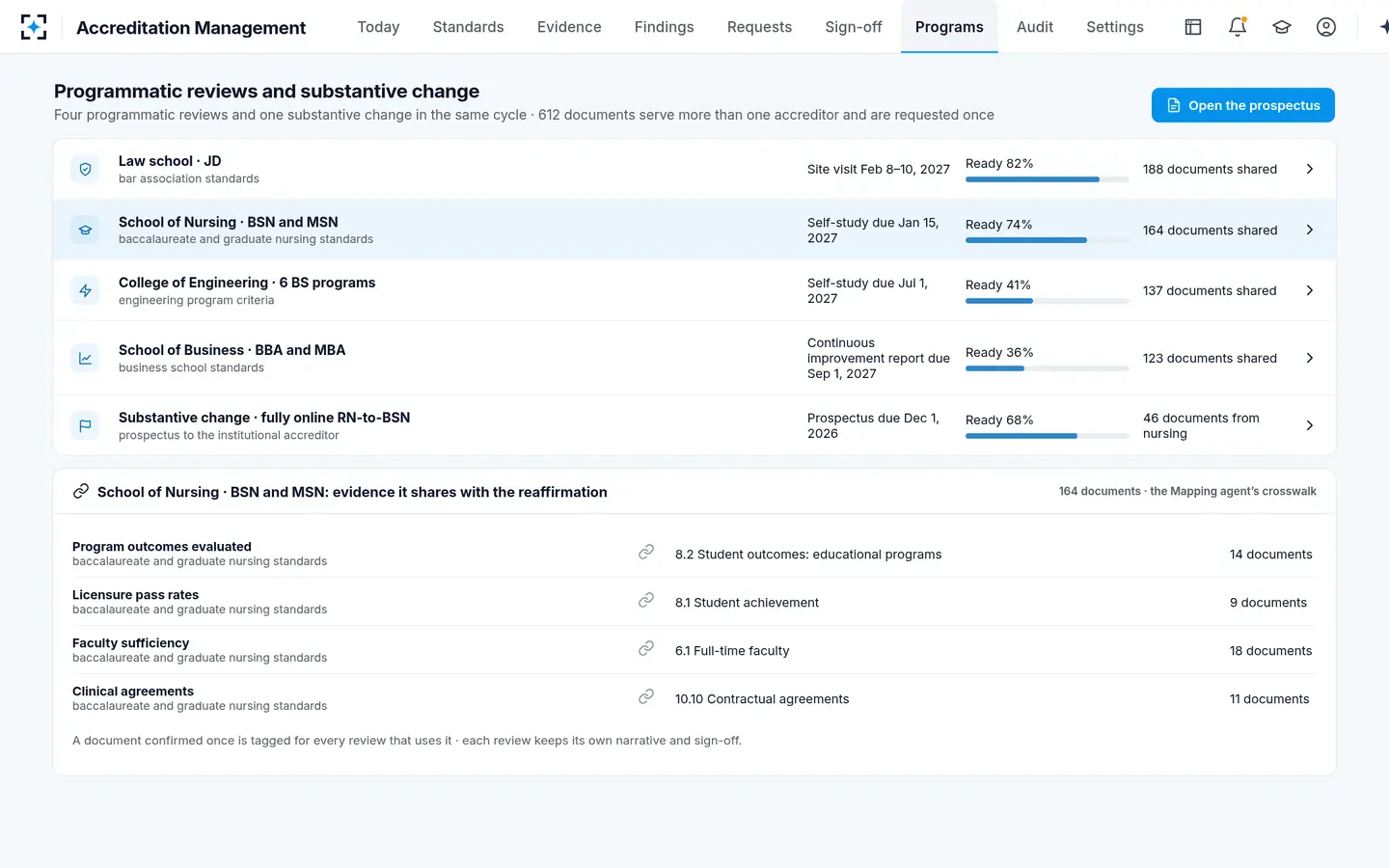Click the flag icon beside Substantive change

coord(86,425)
